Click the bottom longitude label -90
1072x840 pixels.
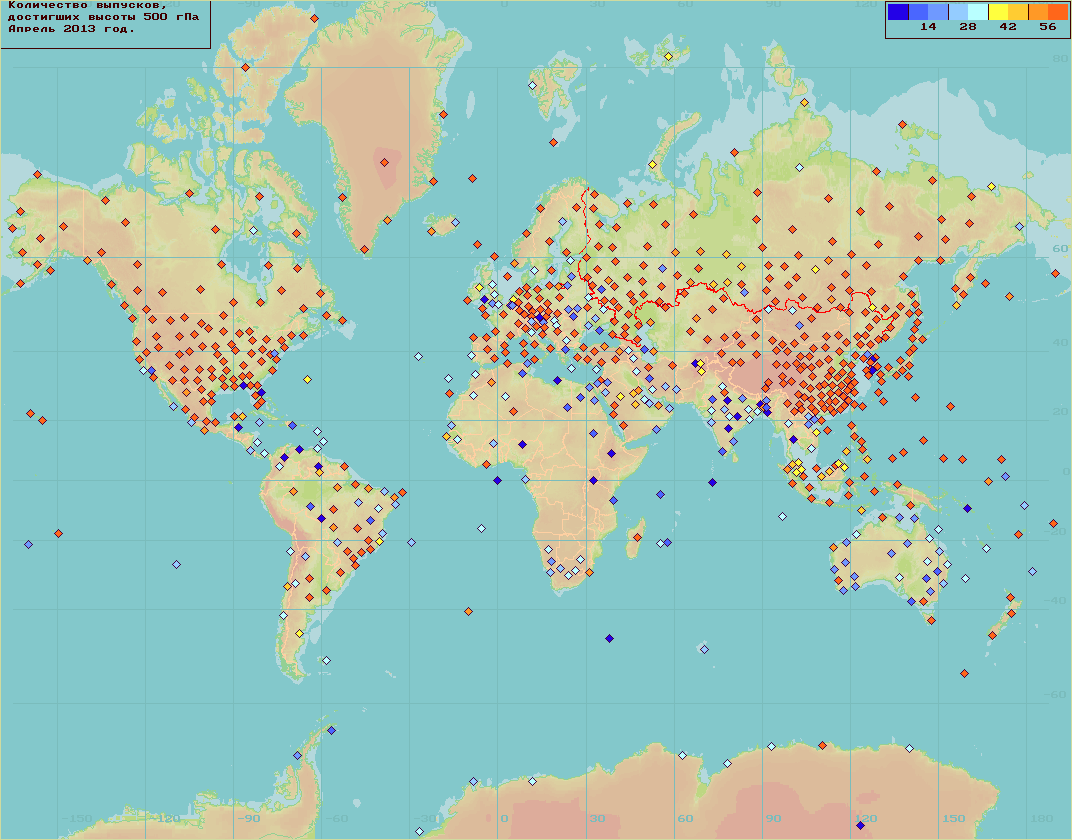tap(250, 819)
